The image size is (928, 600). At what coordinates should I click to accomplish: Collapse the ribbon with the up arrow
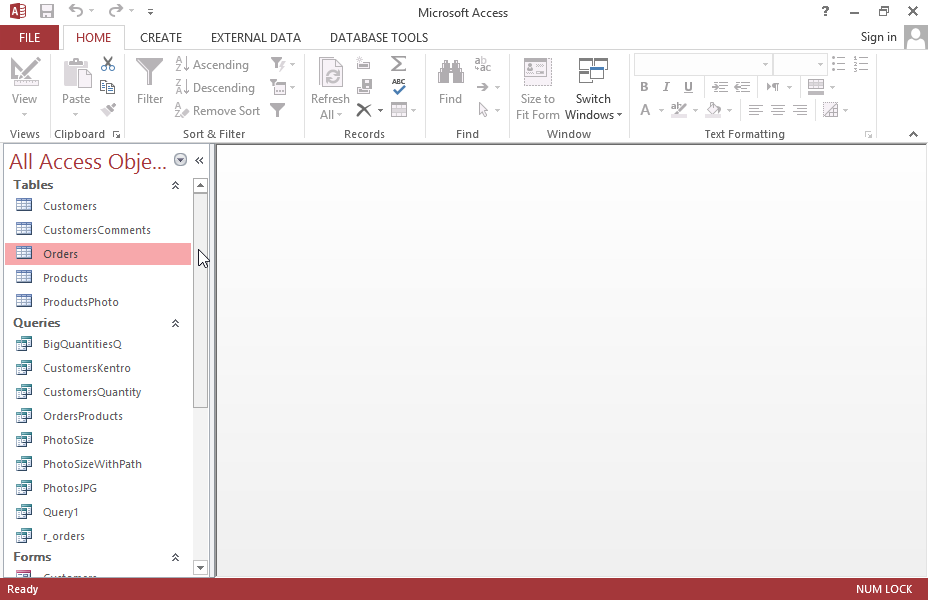click(913, 134)
